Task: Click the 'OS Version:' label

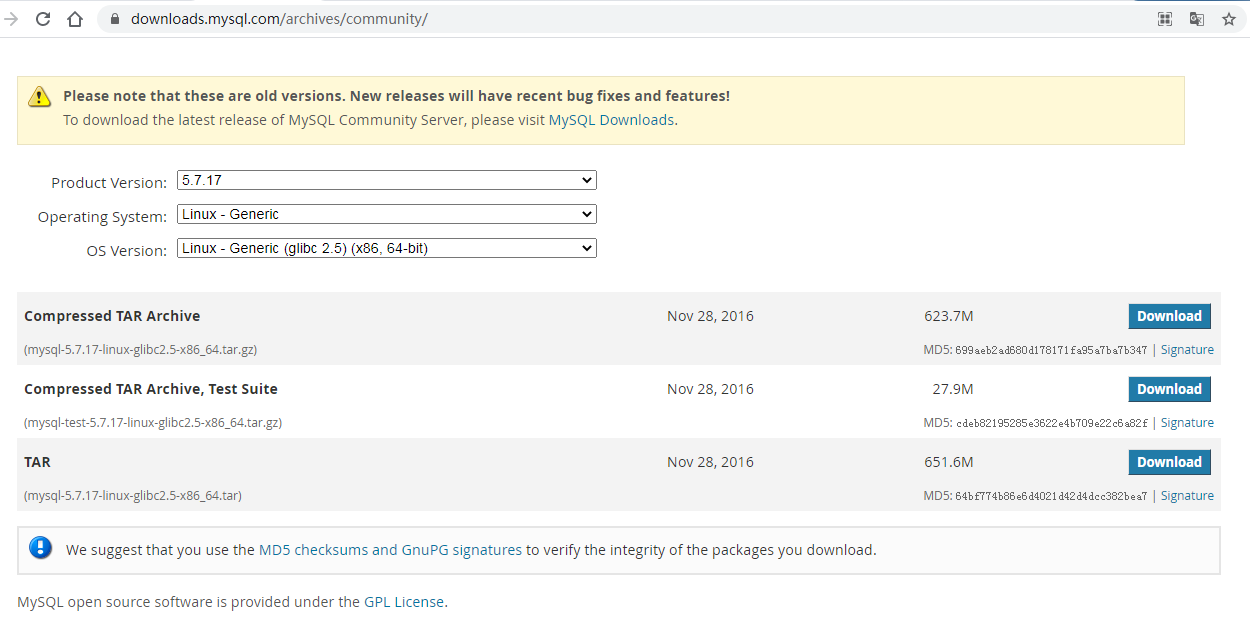Action: (x=127, y=251)
